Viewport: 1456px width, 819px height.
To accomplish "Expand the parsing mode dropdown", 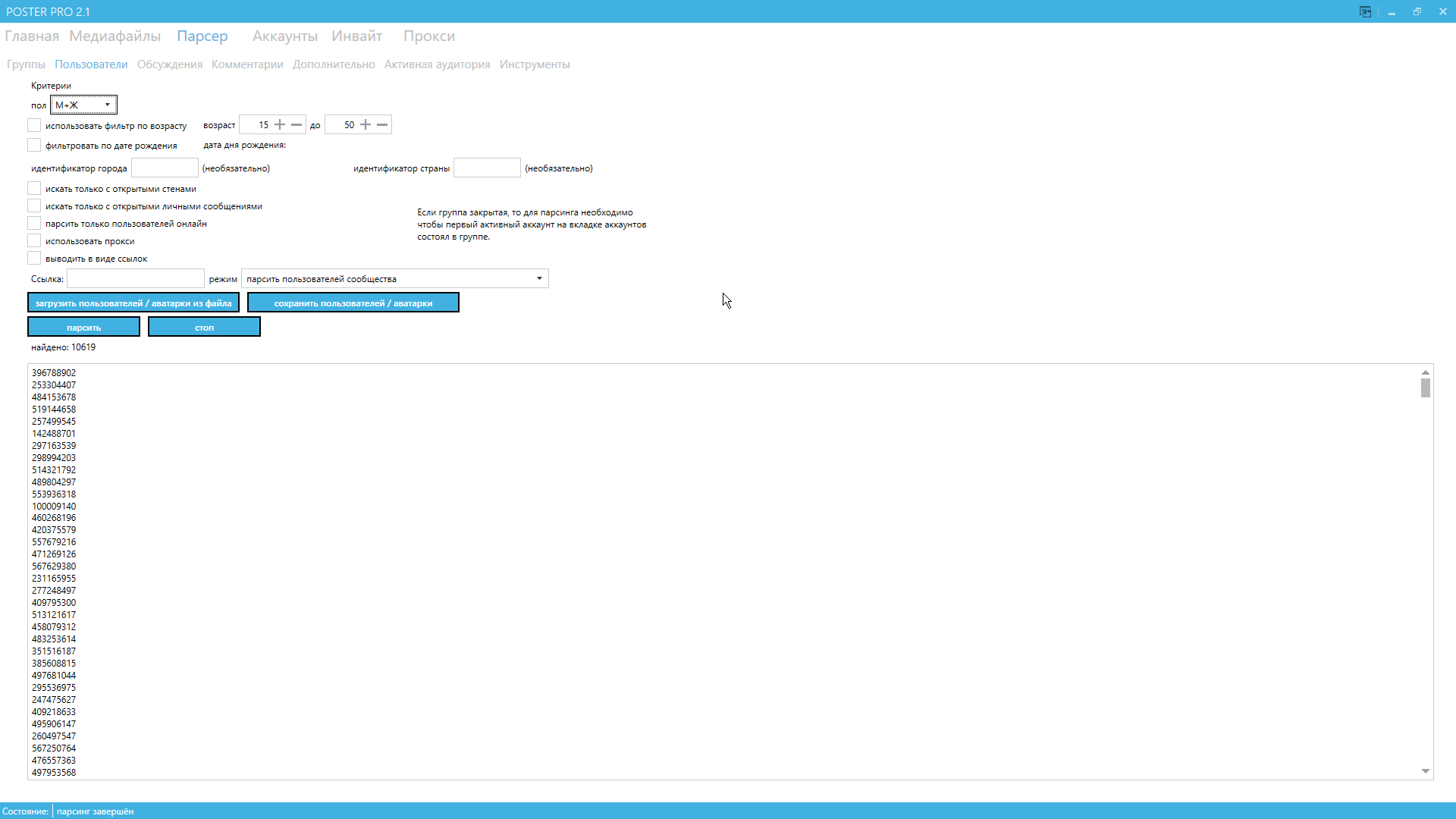I will pyautogui.click(x=539, y=279).
